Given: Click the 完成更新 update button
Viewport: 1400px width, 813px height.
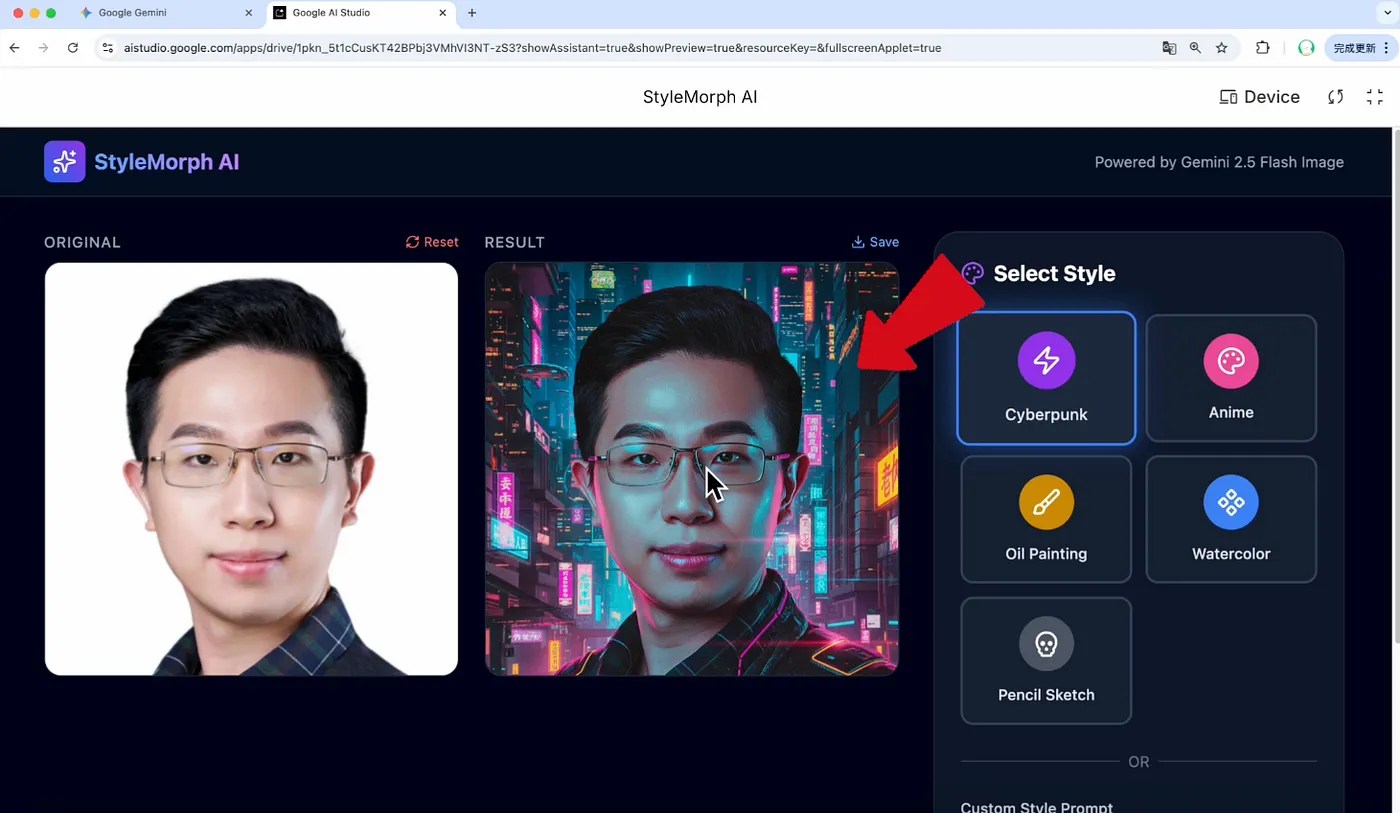Looking at the screenshot, I should (1361, 48).
